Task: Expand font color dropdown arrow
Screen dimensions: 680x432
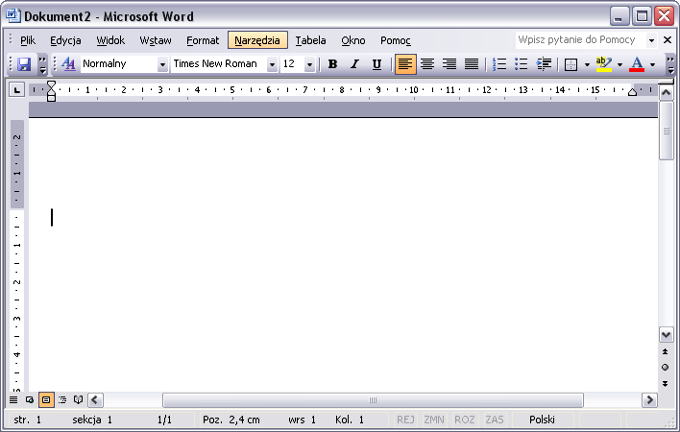Action: coord(652,65)
